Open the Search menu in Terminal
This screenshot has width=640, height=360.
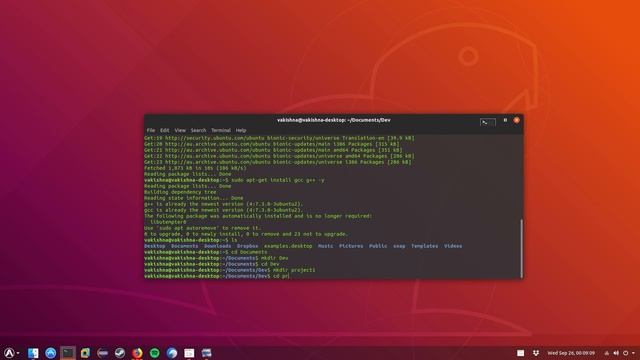198,130
